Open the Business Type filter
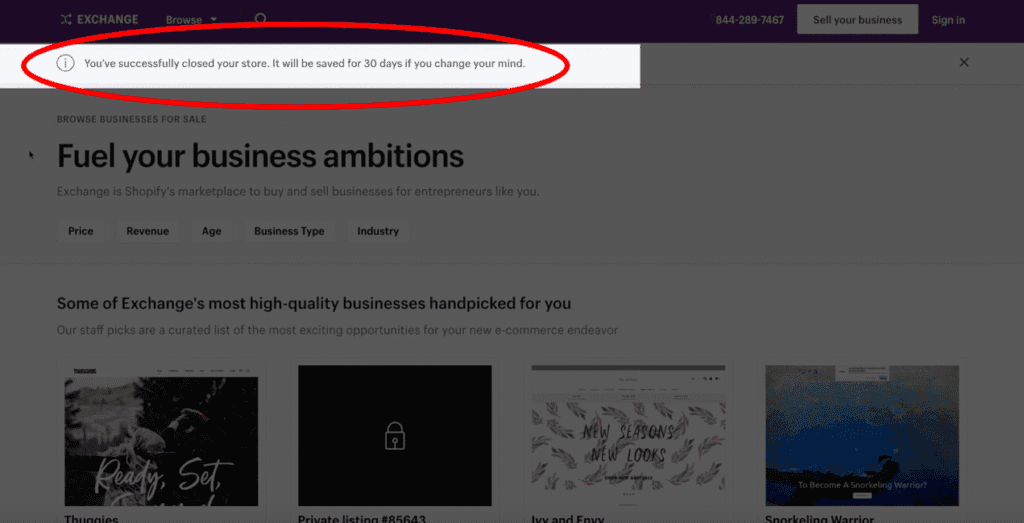This screenshot has height=523, width=1024. point(289,231)
